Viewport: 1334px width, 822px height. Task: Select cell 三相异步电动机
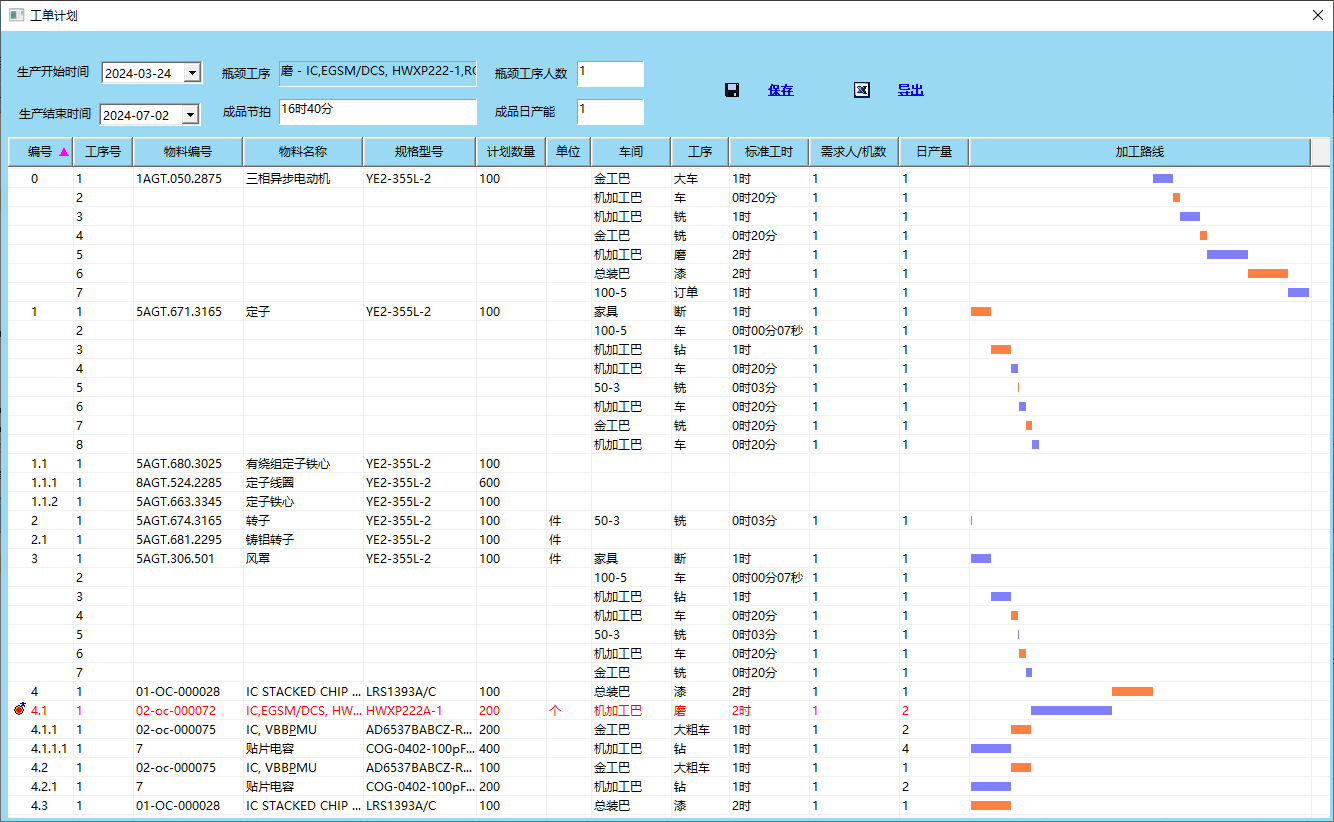coord(303,179)
